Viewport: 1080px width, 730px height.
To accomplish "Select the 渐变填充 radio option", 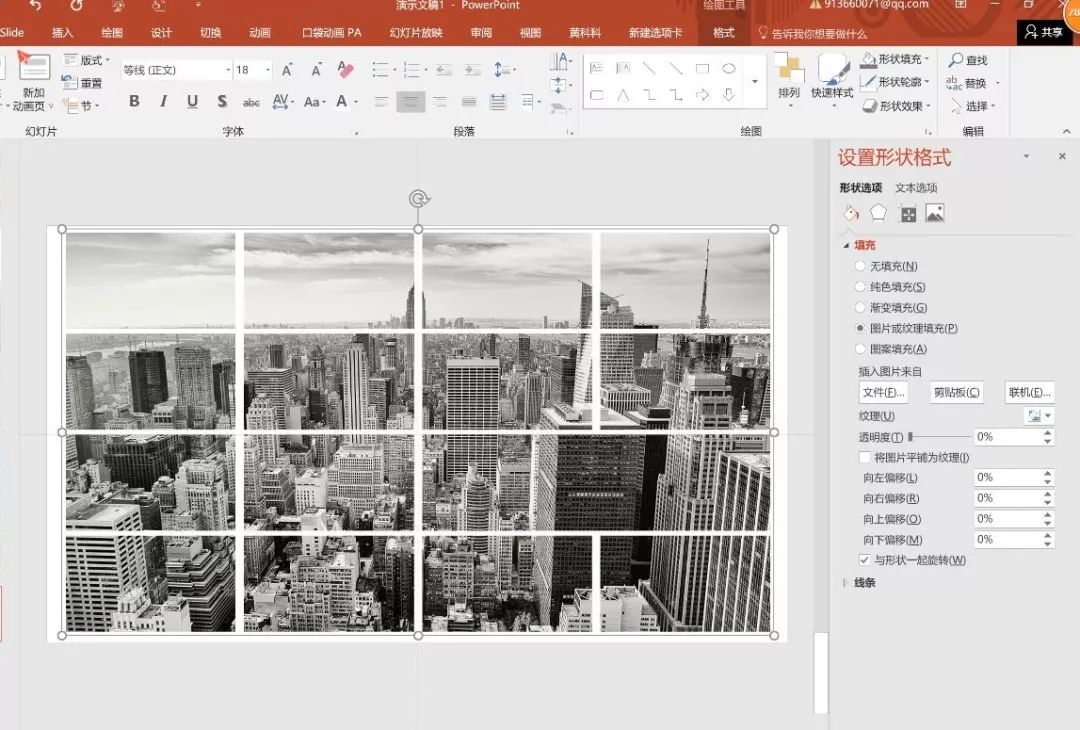I will coord(861,308).
